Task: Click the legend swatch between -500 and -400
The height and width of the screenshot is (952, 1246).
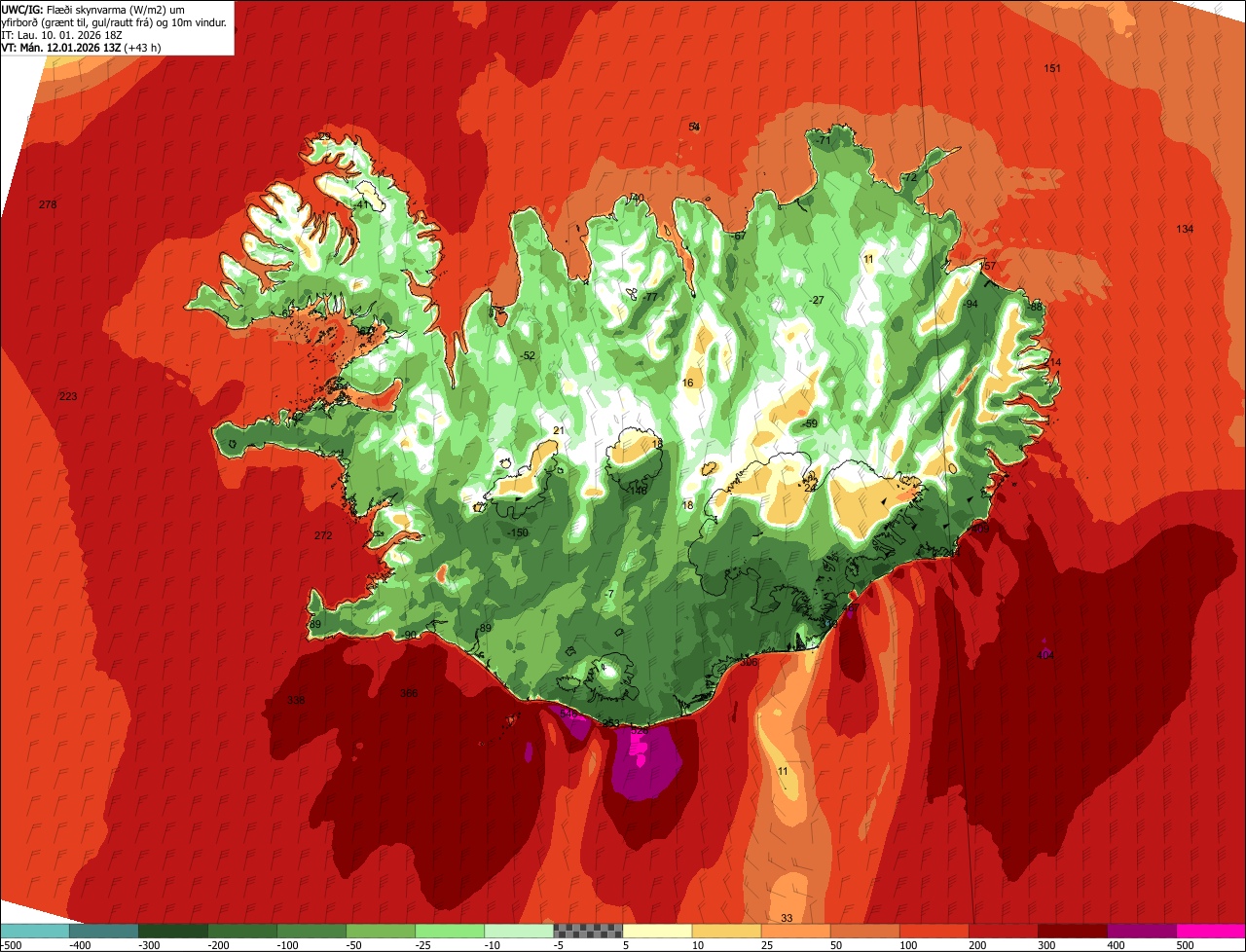Action: click(x=35, y=930)
